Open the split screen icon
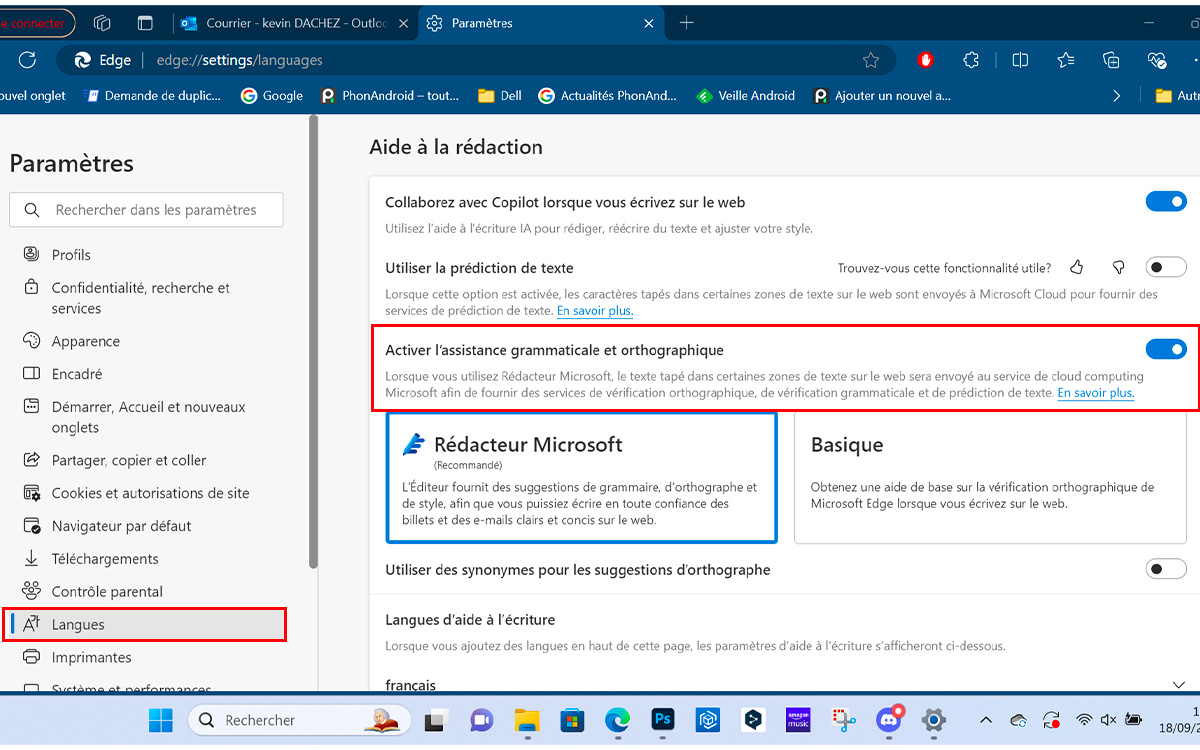 click(x=1020, y=60)
